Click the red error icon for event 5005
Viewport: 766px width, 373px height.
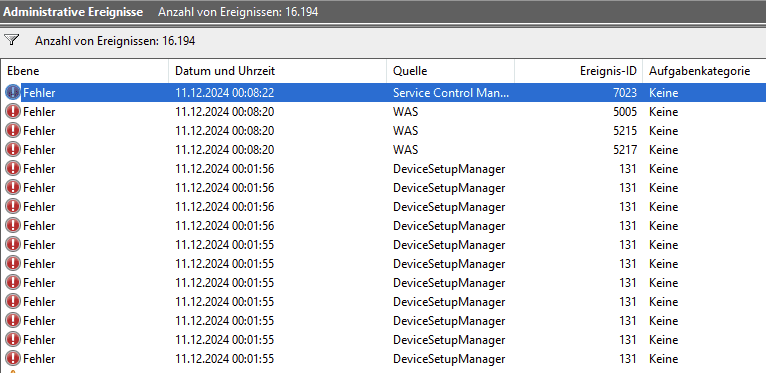tap(13, 112)
